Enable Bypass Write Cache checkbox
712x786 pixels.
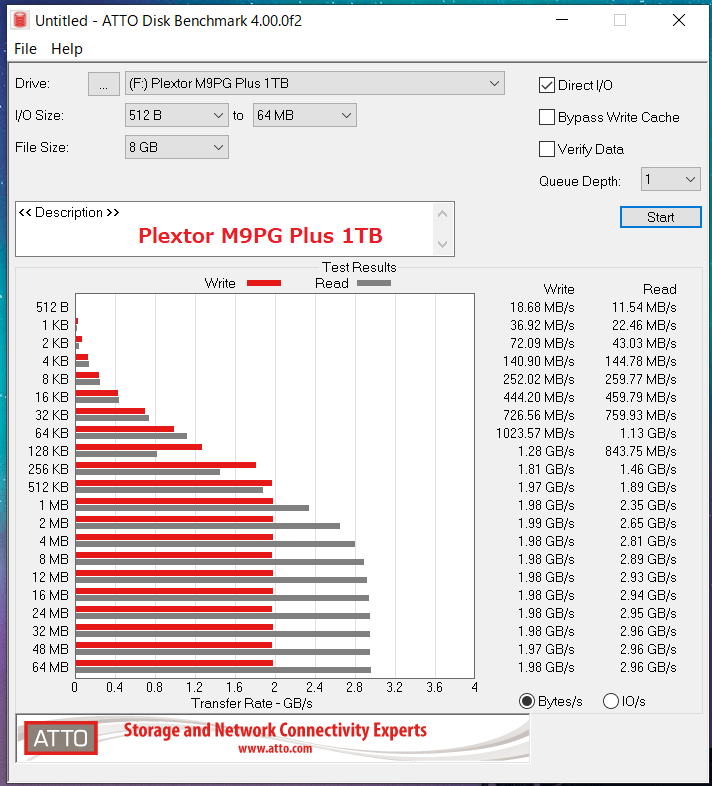coord(547,117)
